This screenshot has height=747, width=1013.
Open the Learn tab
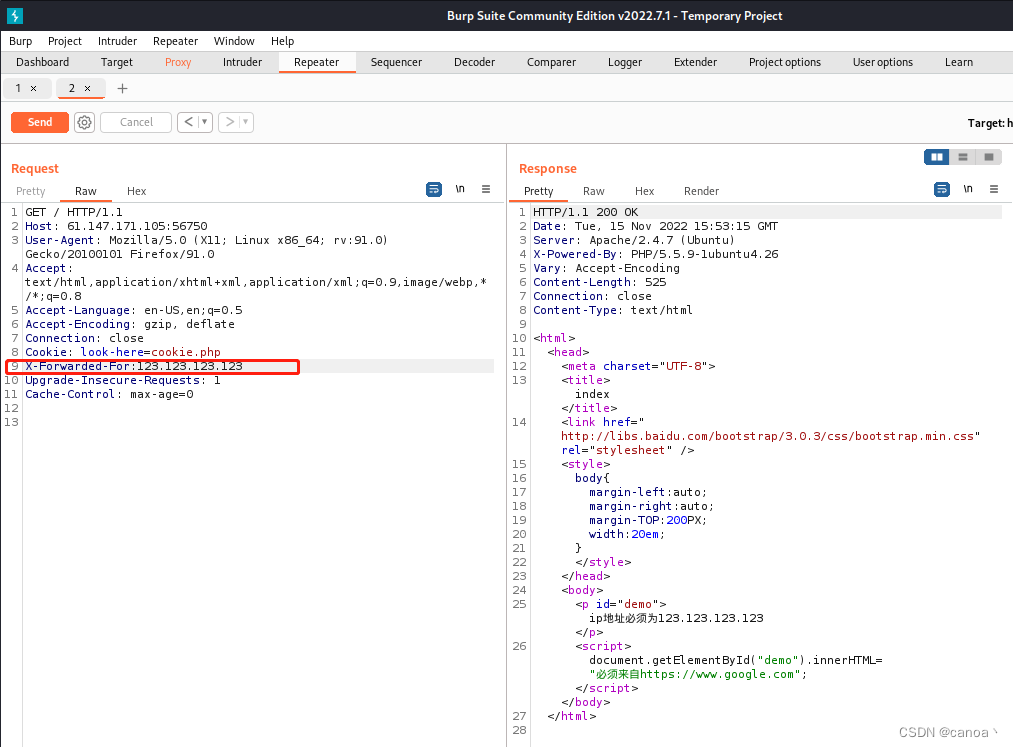click(959, 63)
